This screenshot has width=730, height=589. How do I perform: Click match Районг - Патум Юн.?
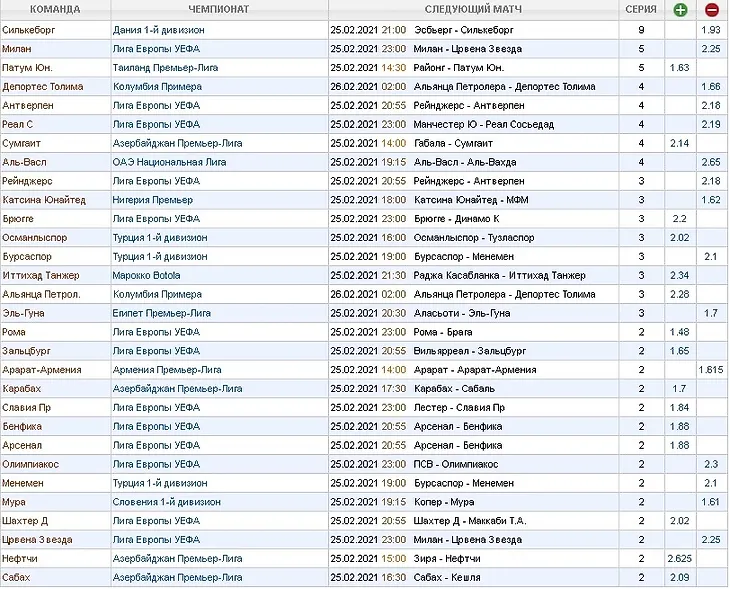(459, 68)
